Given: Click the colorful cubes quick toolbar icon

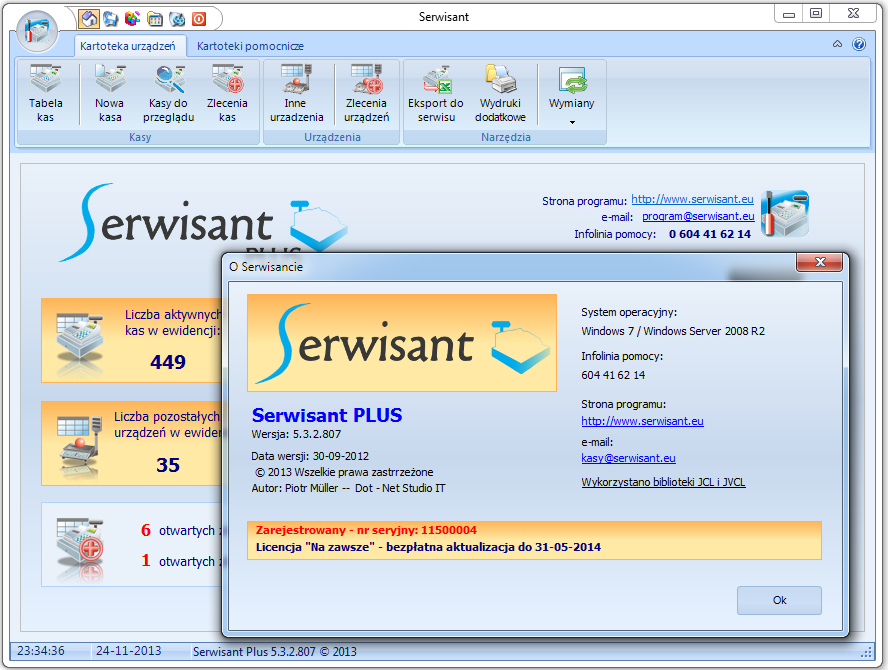Looking at the screenshot, I should click(133, 19).
